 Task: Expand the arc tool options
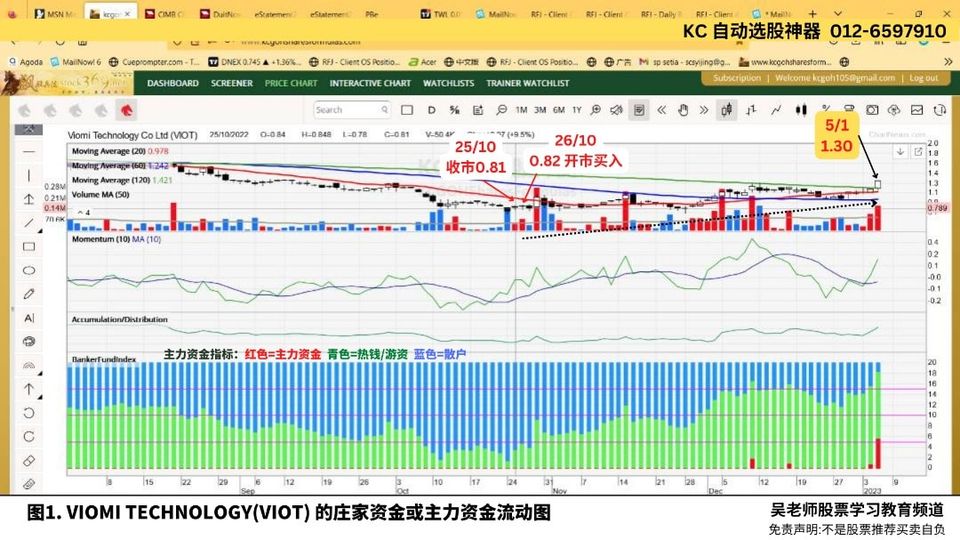coord(40,373)
